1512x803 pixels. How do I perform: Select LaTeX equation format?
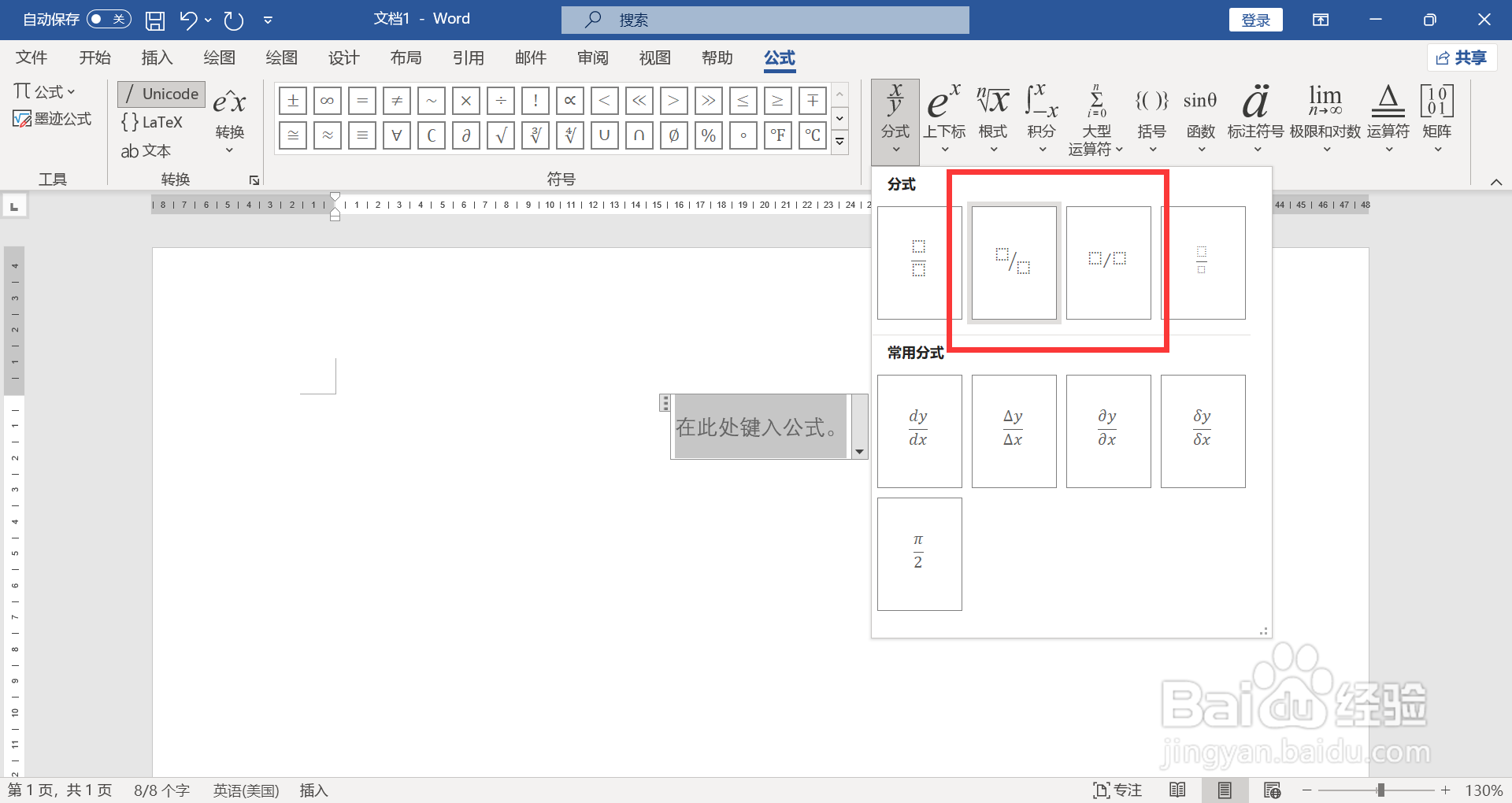click(152, 122)
